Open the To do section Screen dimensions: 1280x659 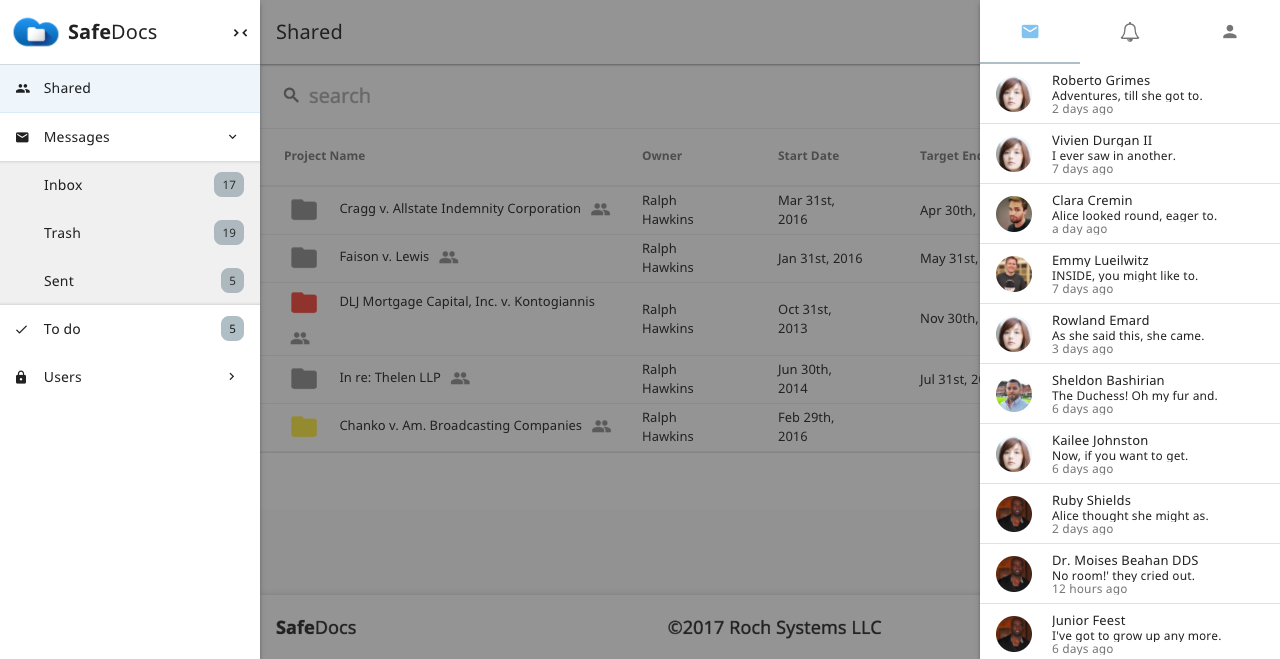[x=130, y=329]
